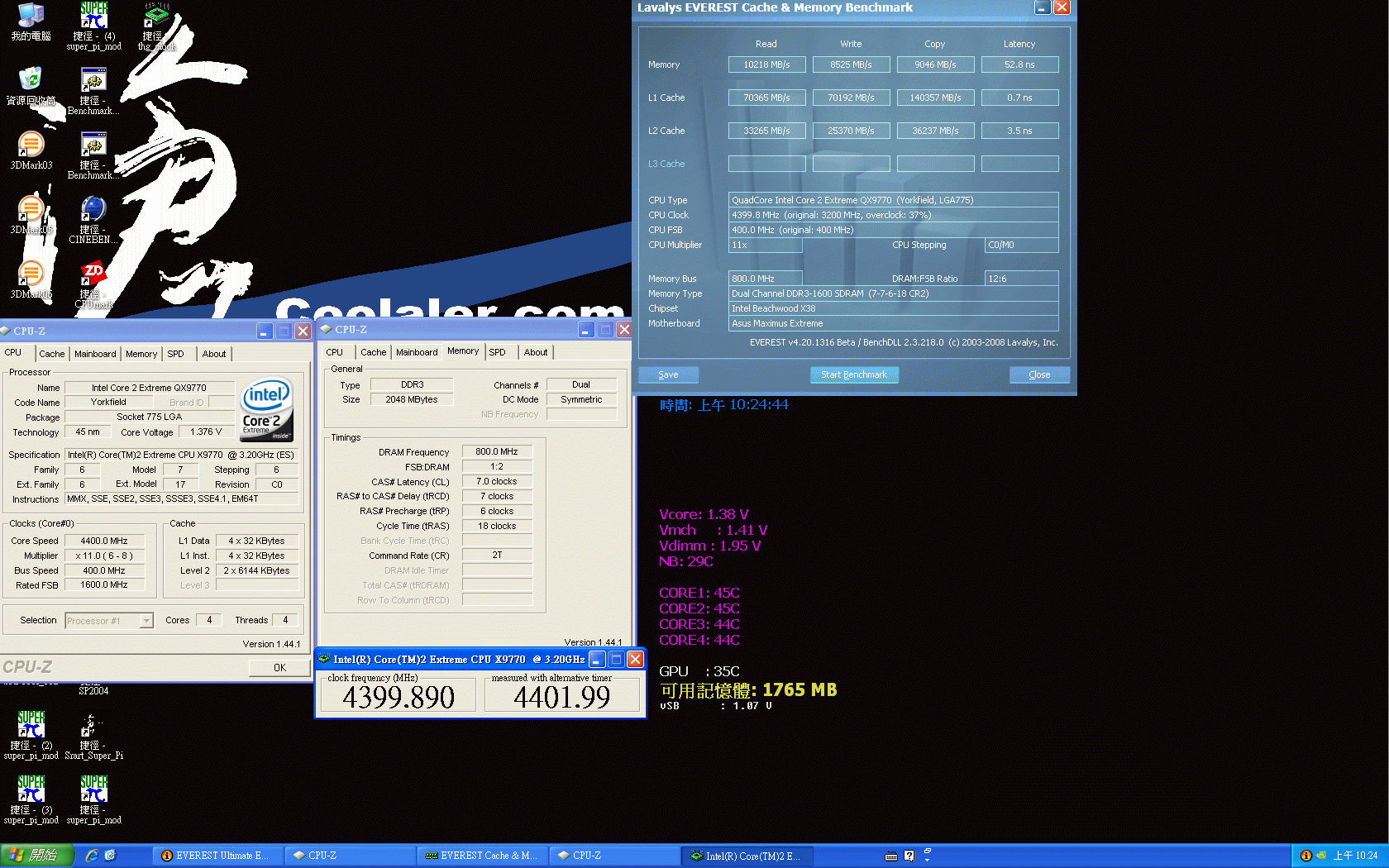Click the Windows Start (開始) button
This screenshot has height=868, width=1389.
[37, 856]
